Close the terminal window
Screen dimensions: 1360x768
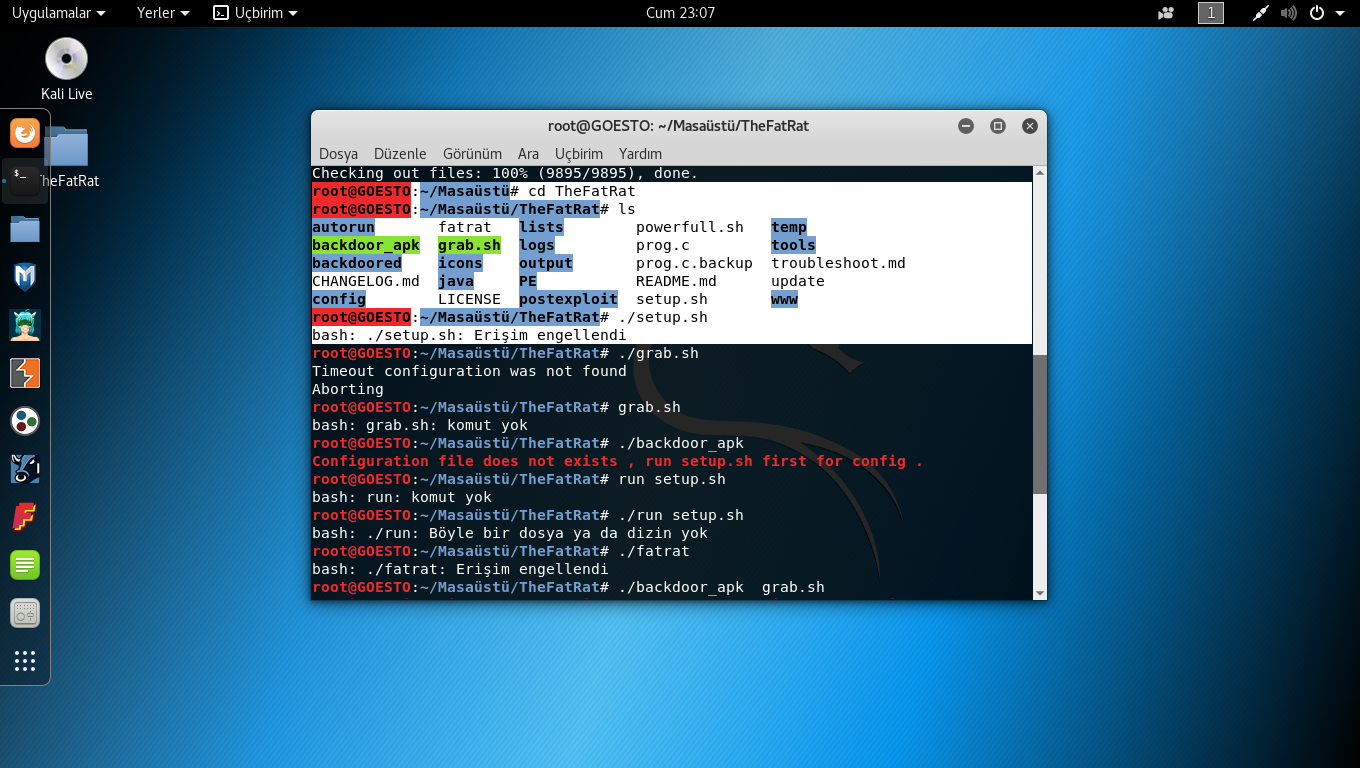pos(1030,126)
